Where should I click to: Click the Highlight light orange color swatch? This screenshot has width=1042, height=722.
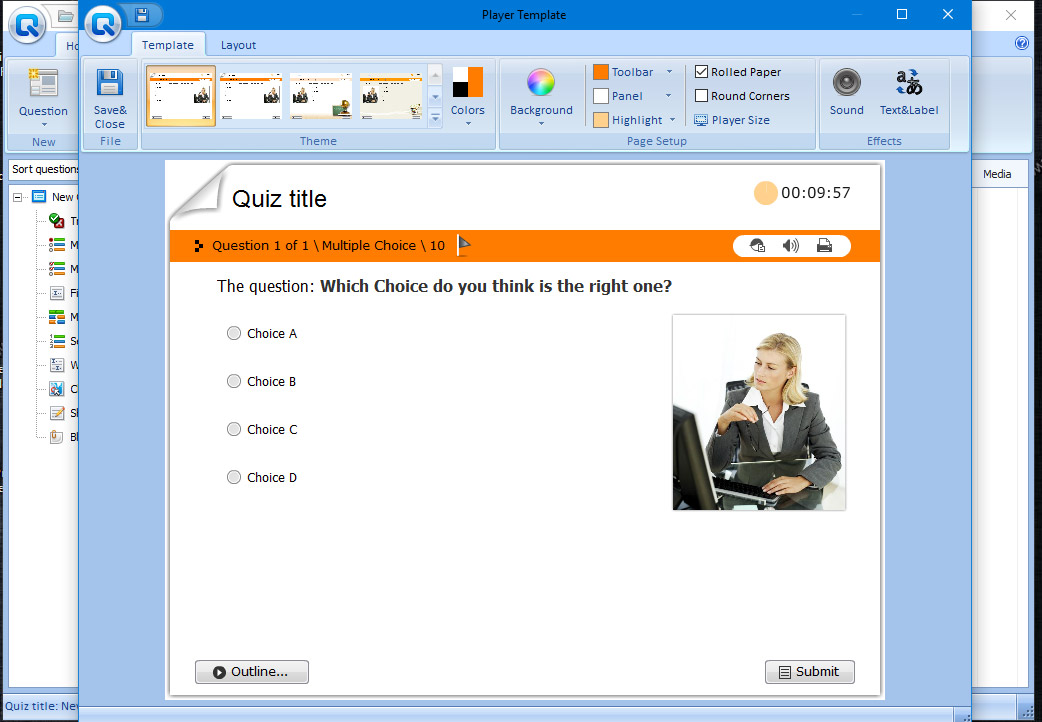(x=601, y=120)
